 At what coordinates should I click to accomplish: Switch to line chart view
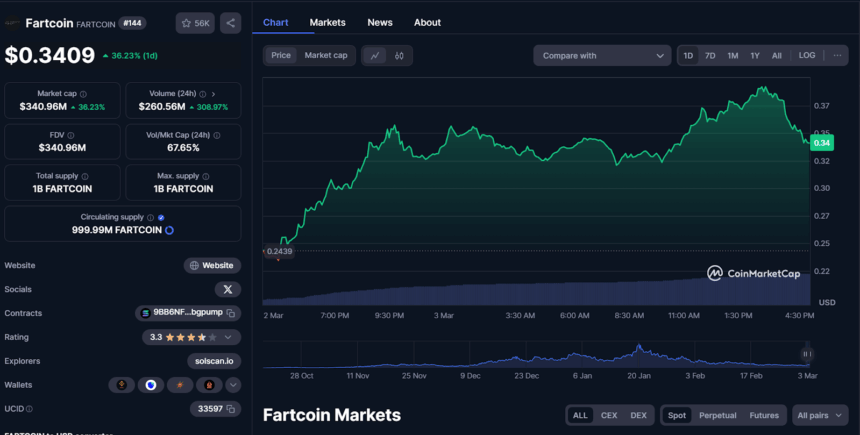[x=375, y=55]
